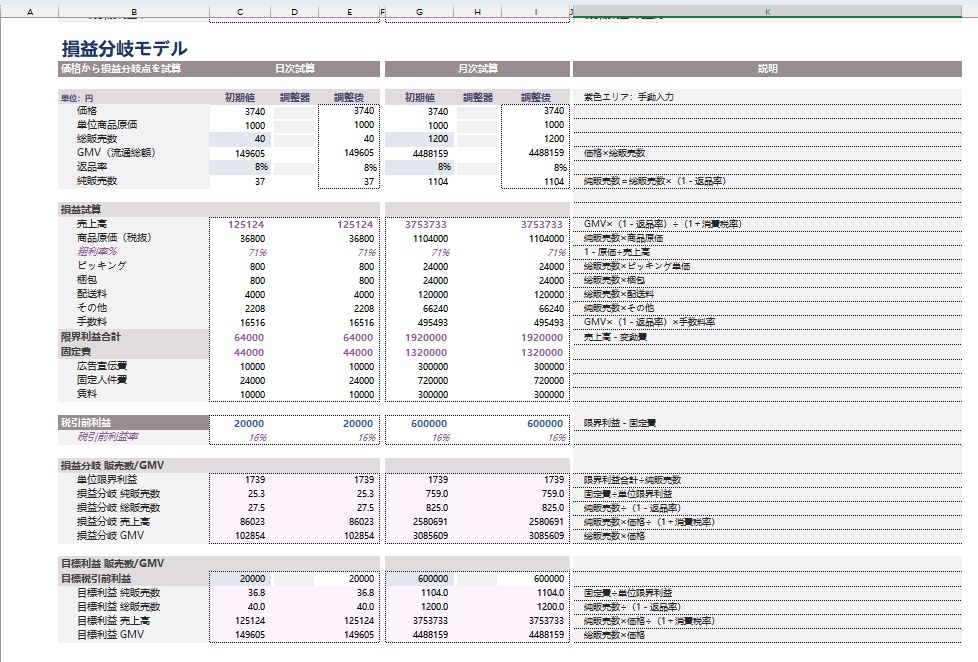
Task: Click the 単位限界利益 row label
Action: (x=107, y=480)
